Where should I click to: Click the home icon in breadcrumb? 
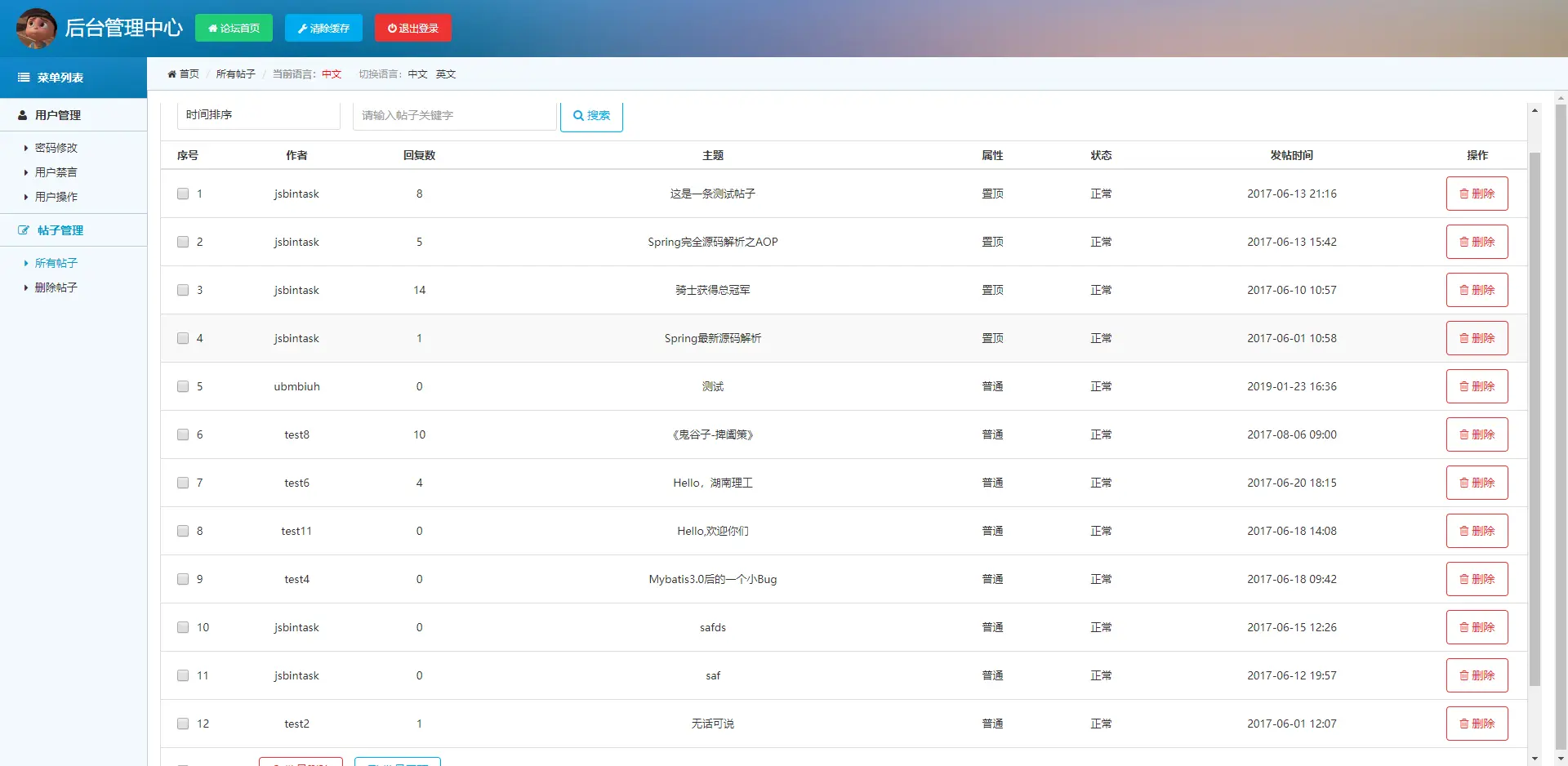click(171, 74)
